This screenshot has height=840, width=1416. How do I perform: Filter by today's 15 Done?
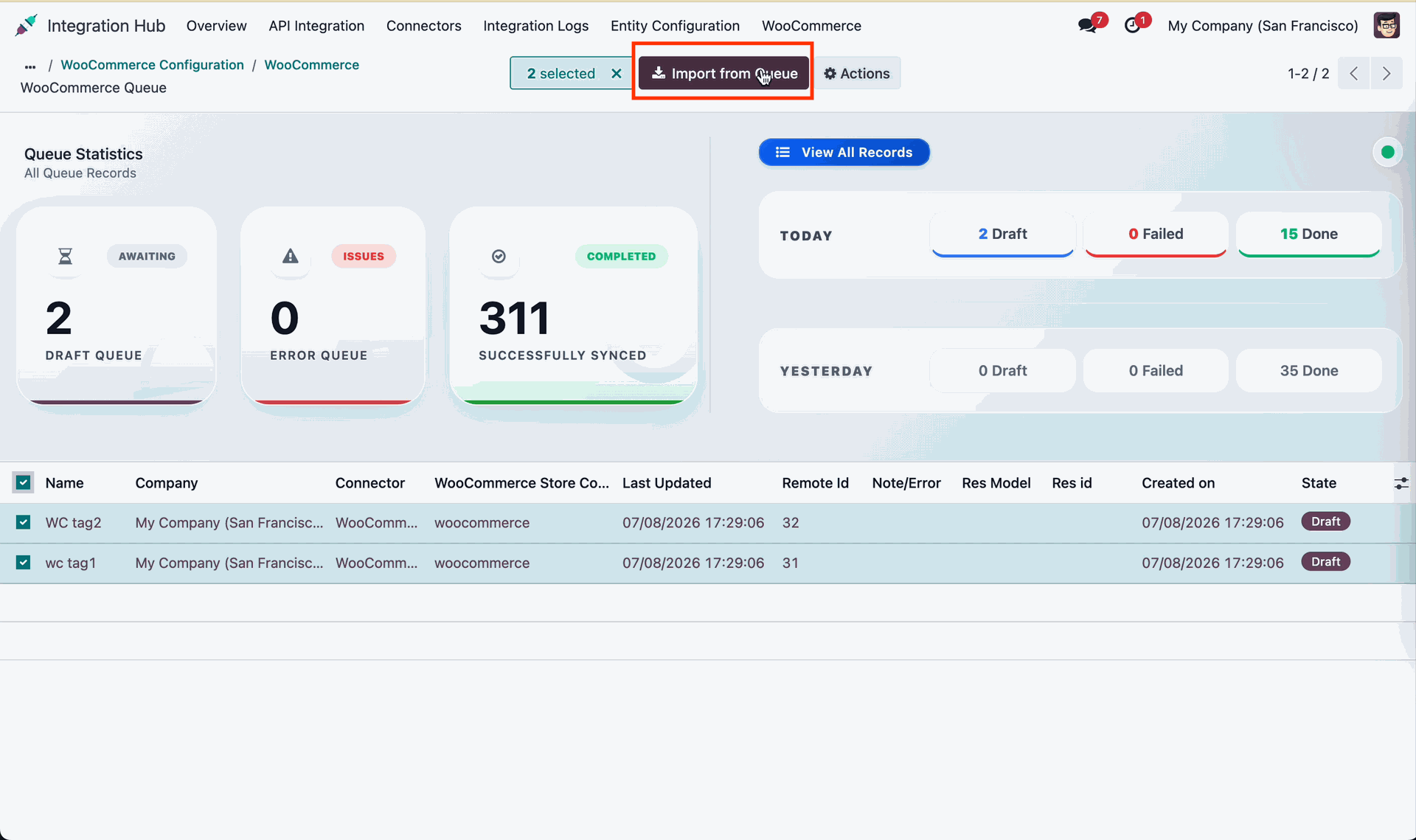1308,235
